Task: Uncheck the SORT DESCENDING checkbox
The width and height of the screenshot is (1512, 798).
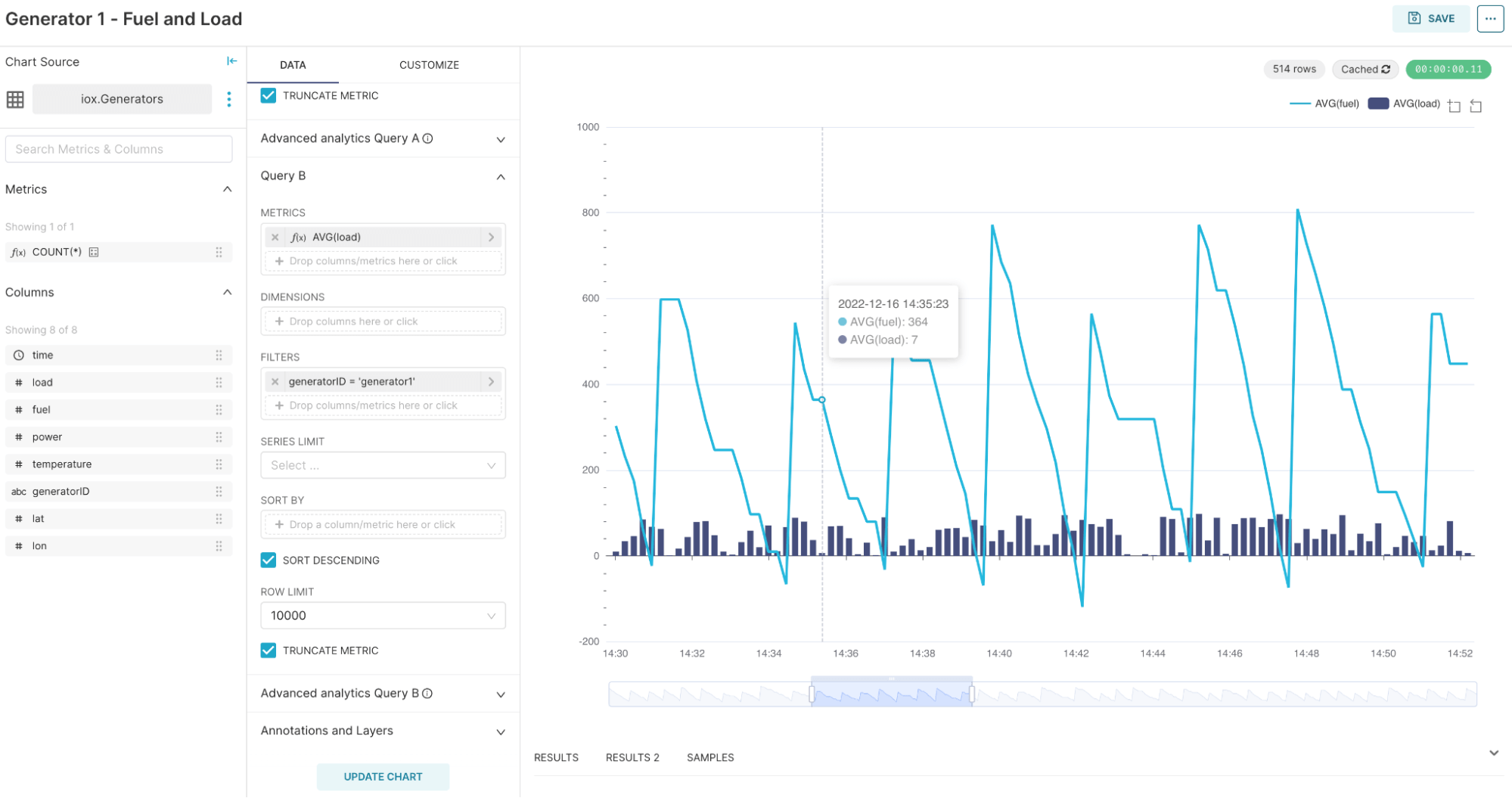Action: (269, 560)
